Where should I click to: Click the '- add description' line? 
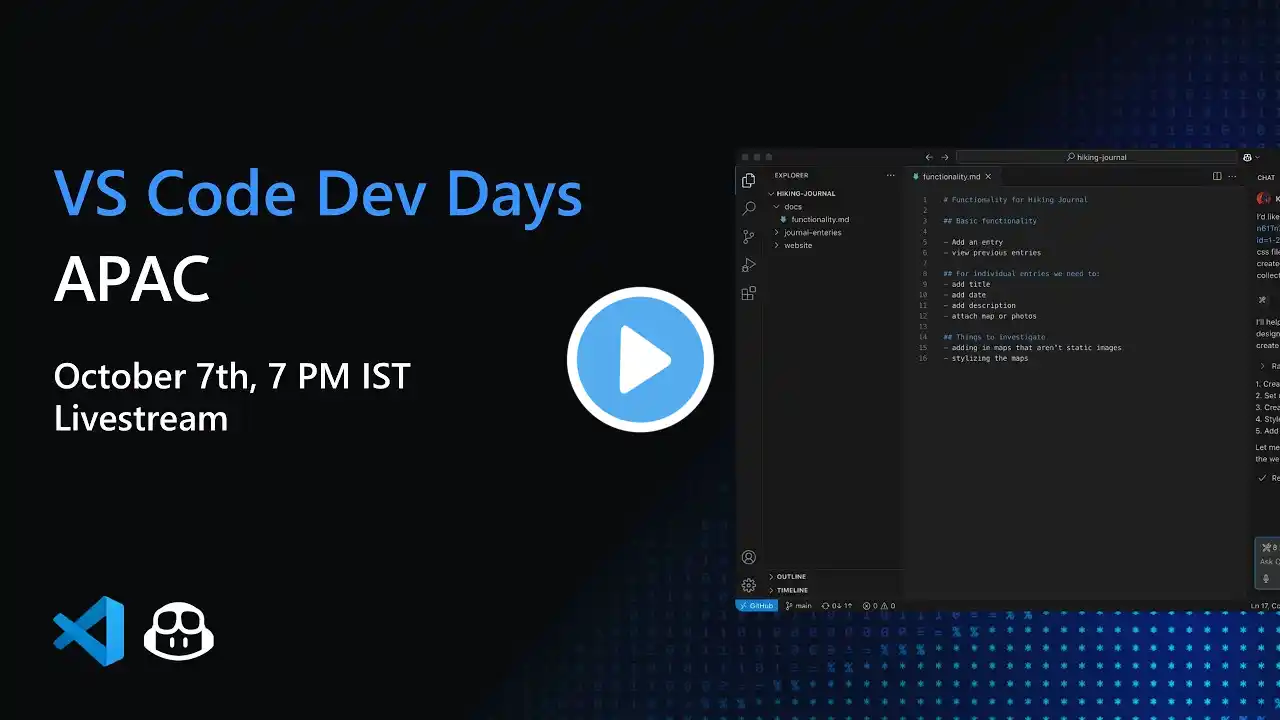pyautogui.click(x=979, y=306)
